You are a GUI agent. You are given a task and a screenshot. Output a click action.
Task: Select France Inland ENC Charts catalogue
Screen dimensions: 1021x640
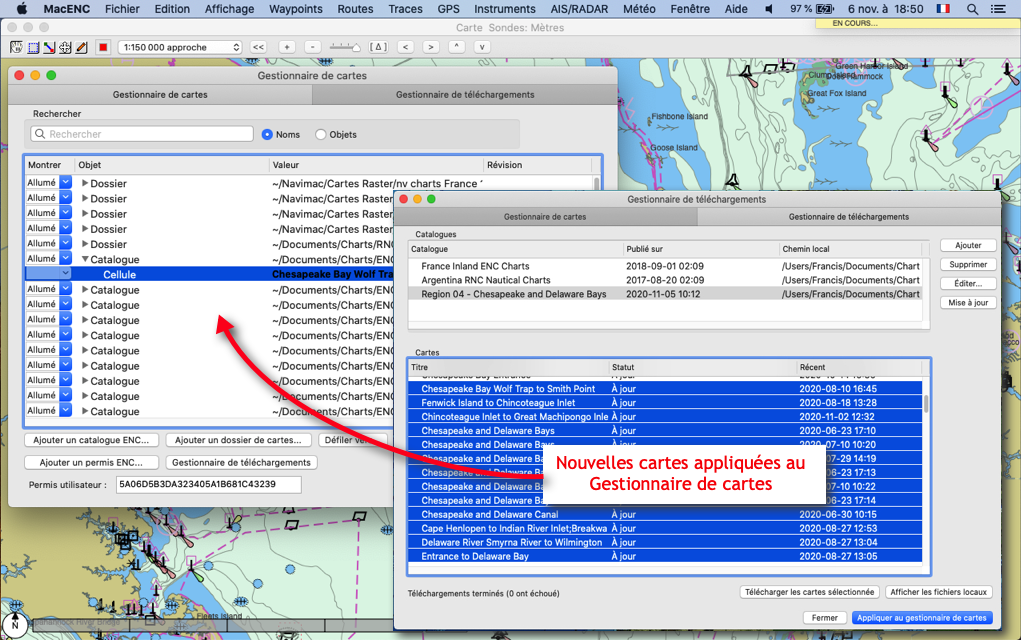(665, 266)
